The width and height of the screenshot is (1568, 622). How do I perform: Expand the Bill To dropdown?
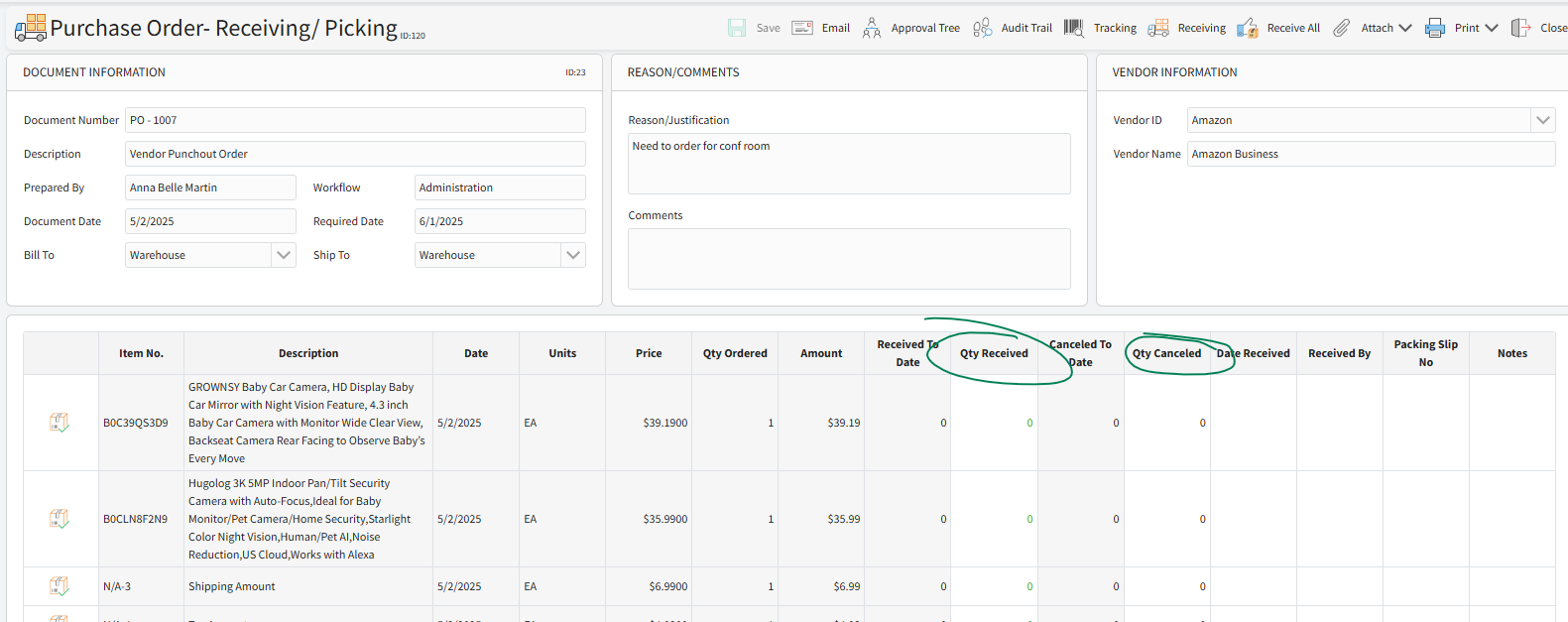284,255
